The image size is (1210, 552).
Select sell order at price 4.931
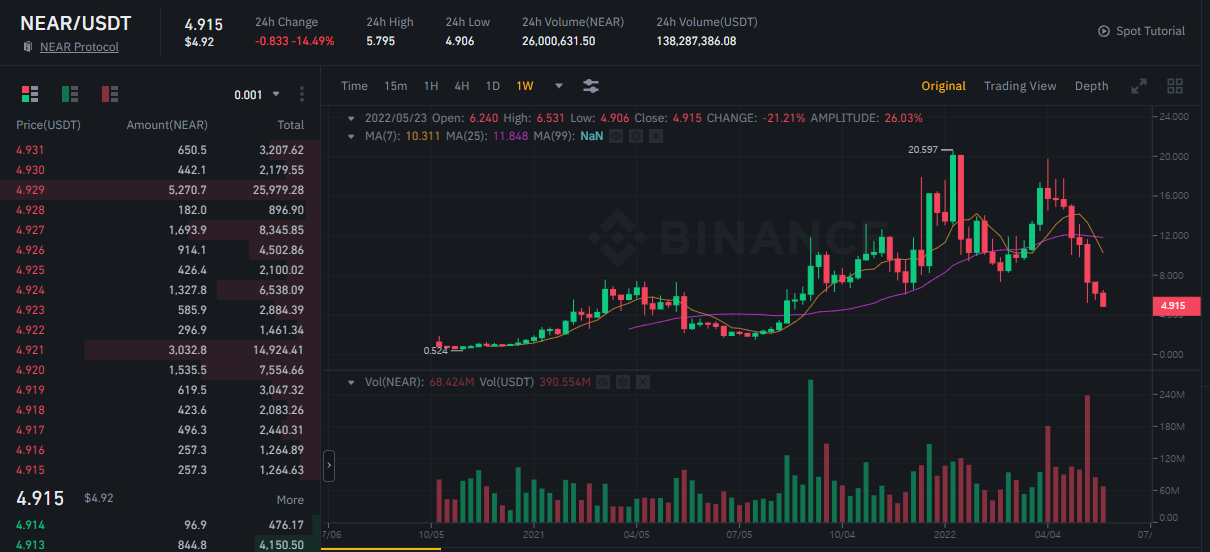coord(160,150)
